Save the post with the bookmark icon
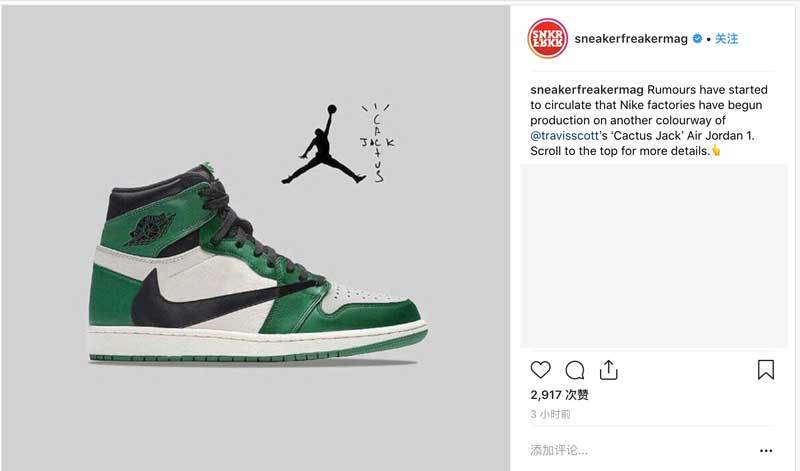The height and width of the screenshot is (471, 800). pyautogui.click(x=765, y=370)
